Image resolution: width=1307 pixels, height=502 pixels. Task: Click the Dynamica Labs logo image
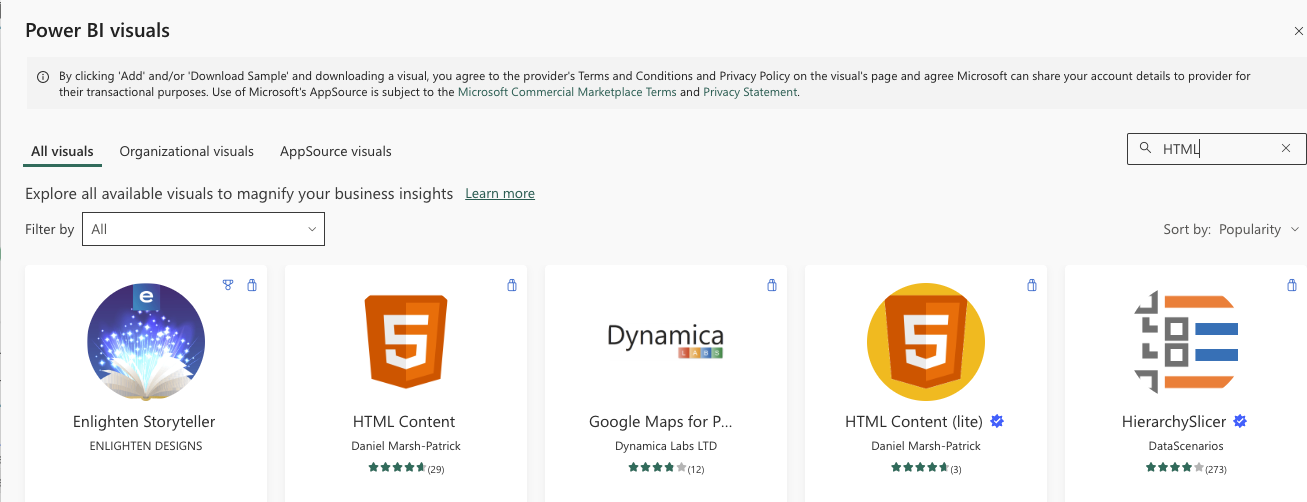[665, 340]
